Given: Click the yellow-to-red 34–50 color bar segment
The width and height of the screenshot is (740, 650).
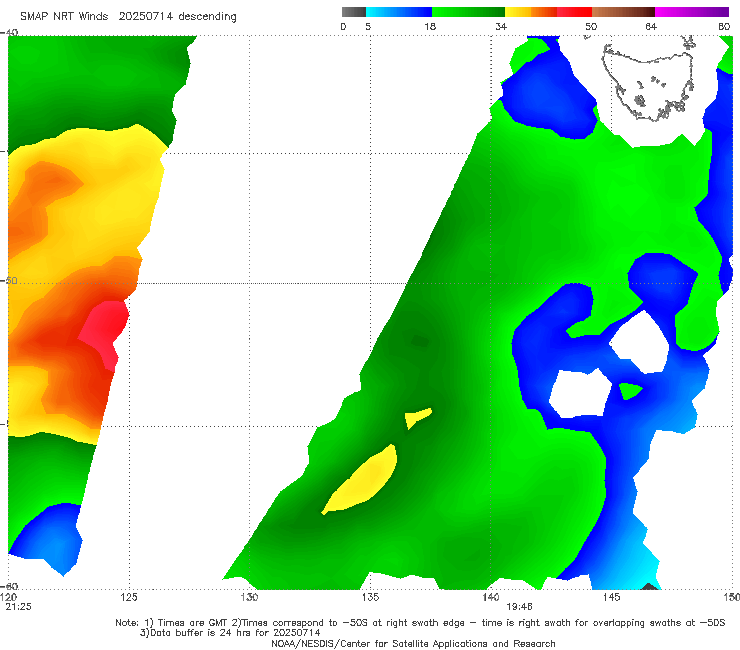Looking at the screenshot, I should click(x=548, y=12).
